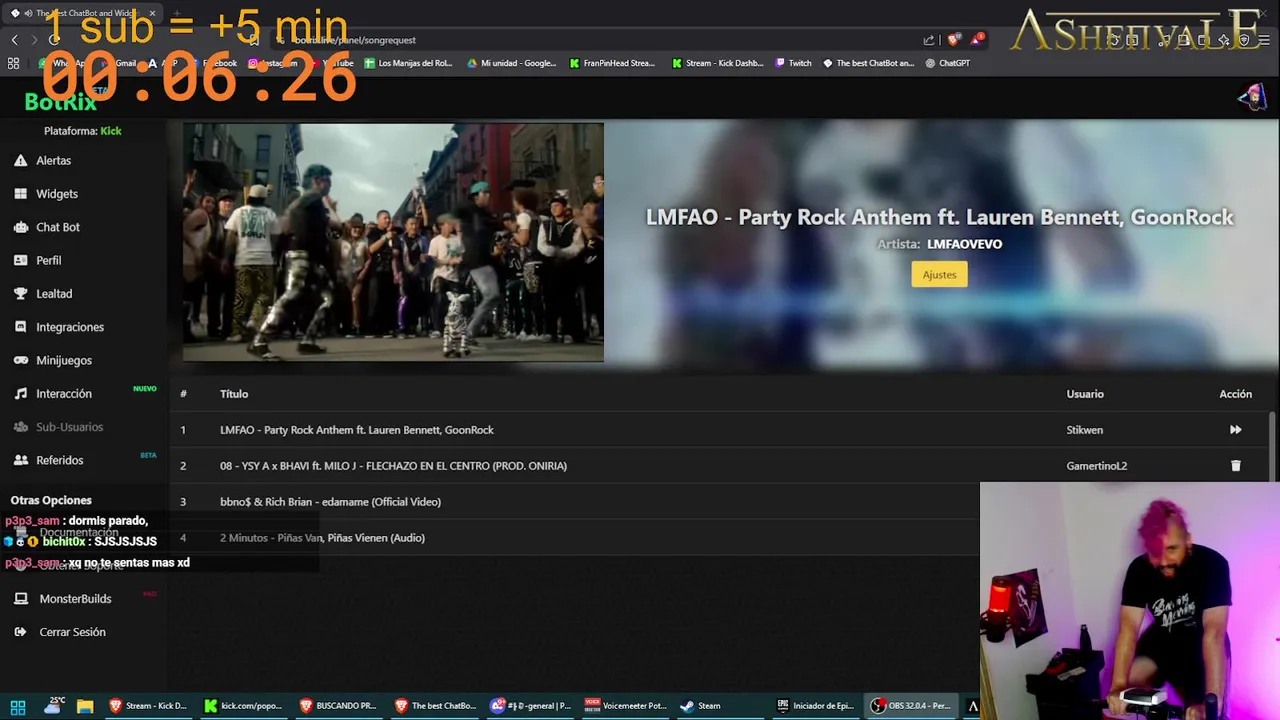
Task: Click the browser back arrow
Action: point(14,40)
